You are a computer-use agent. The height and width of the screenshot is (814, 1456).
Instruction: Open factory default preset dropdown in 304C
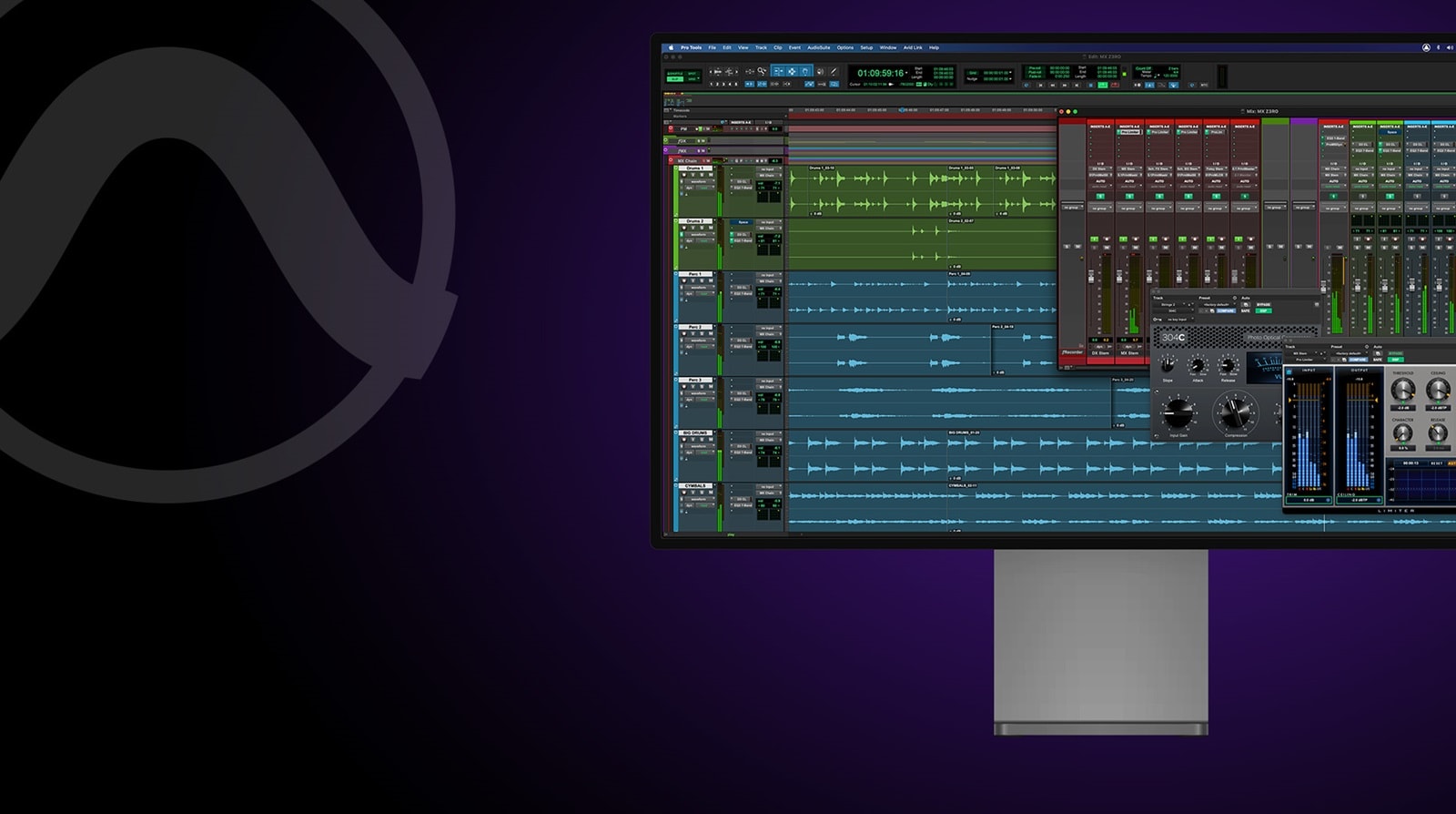point(1218,304)
